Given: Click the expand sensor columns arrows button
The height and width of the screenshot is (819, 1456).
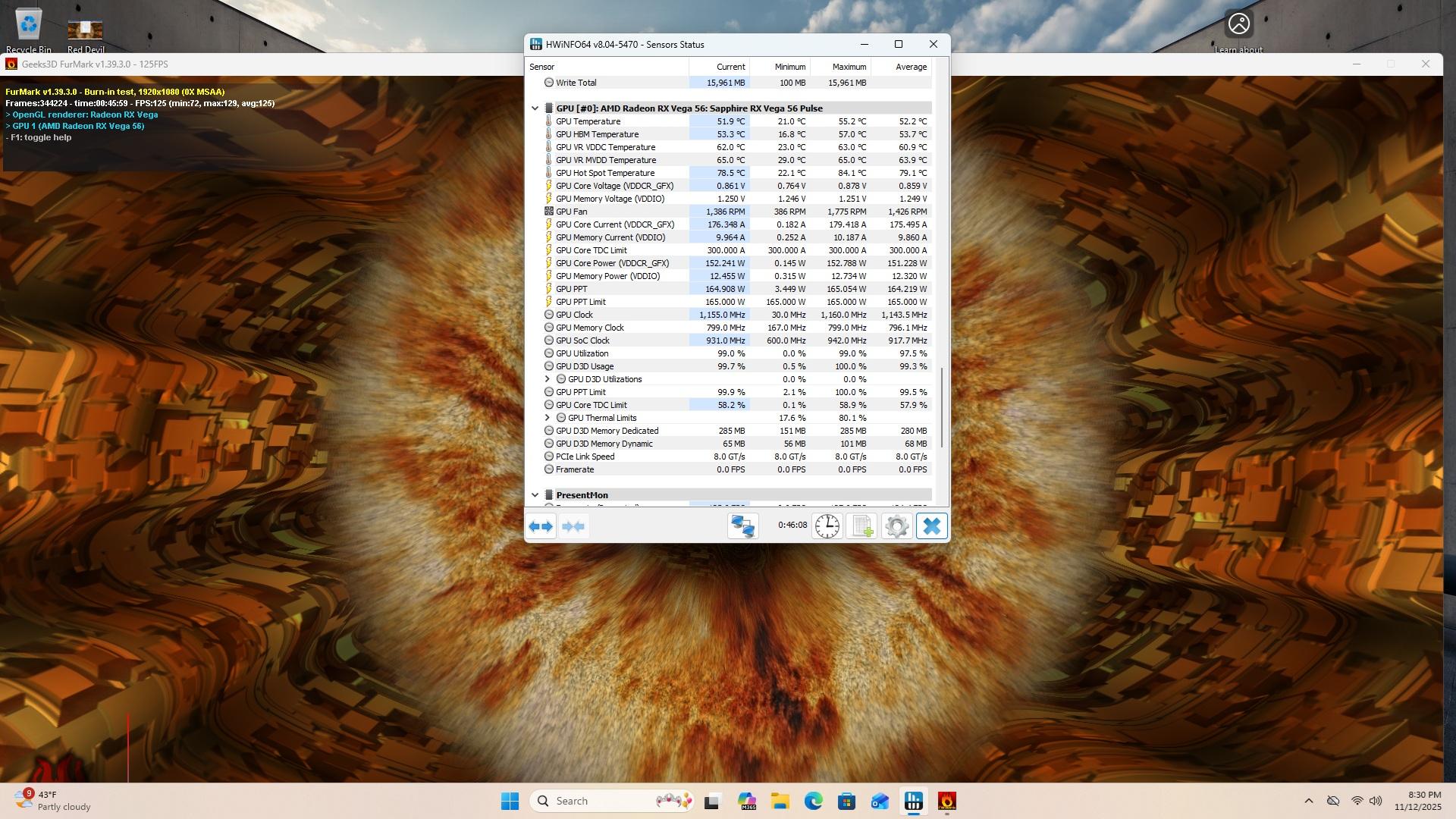Looking at the screenshot, I should pos(541,526).
